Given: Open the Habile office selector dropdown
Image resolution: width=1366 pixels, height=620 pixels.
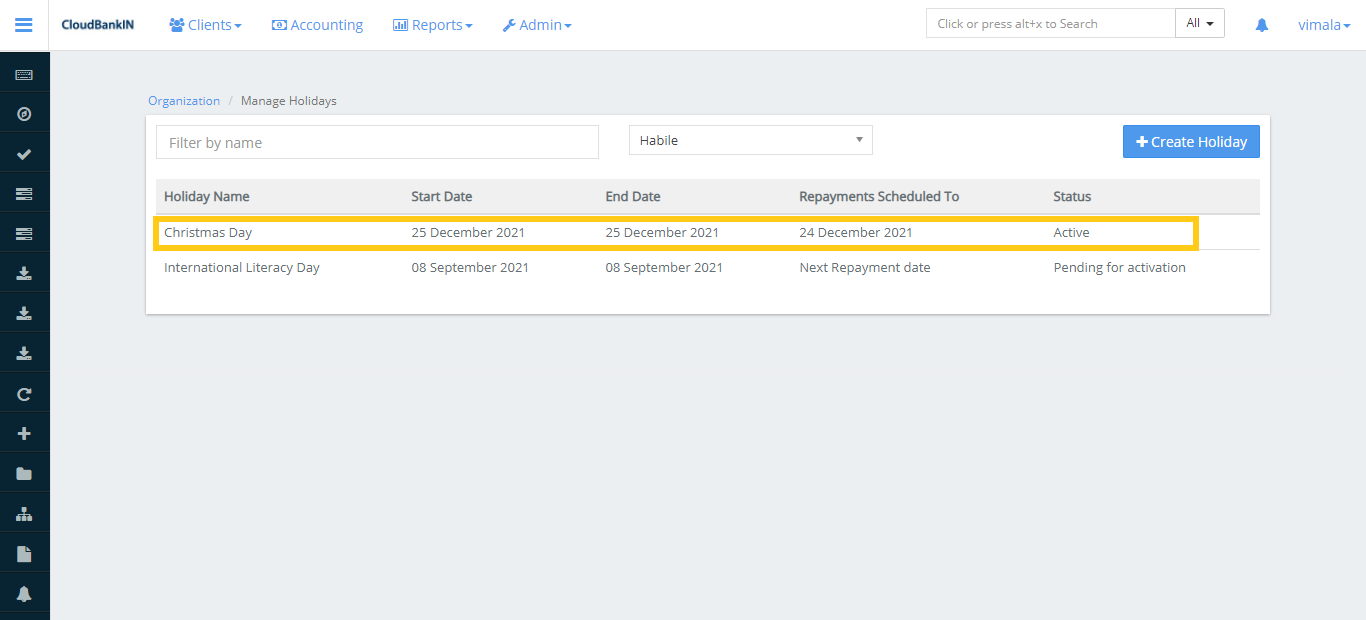Looking at the screenshot, I should [750, 141].
